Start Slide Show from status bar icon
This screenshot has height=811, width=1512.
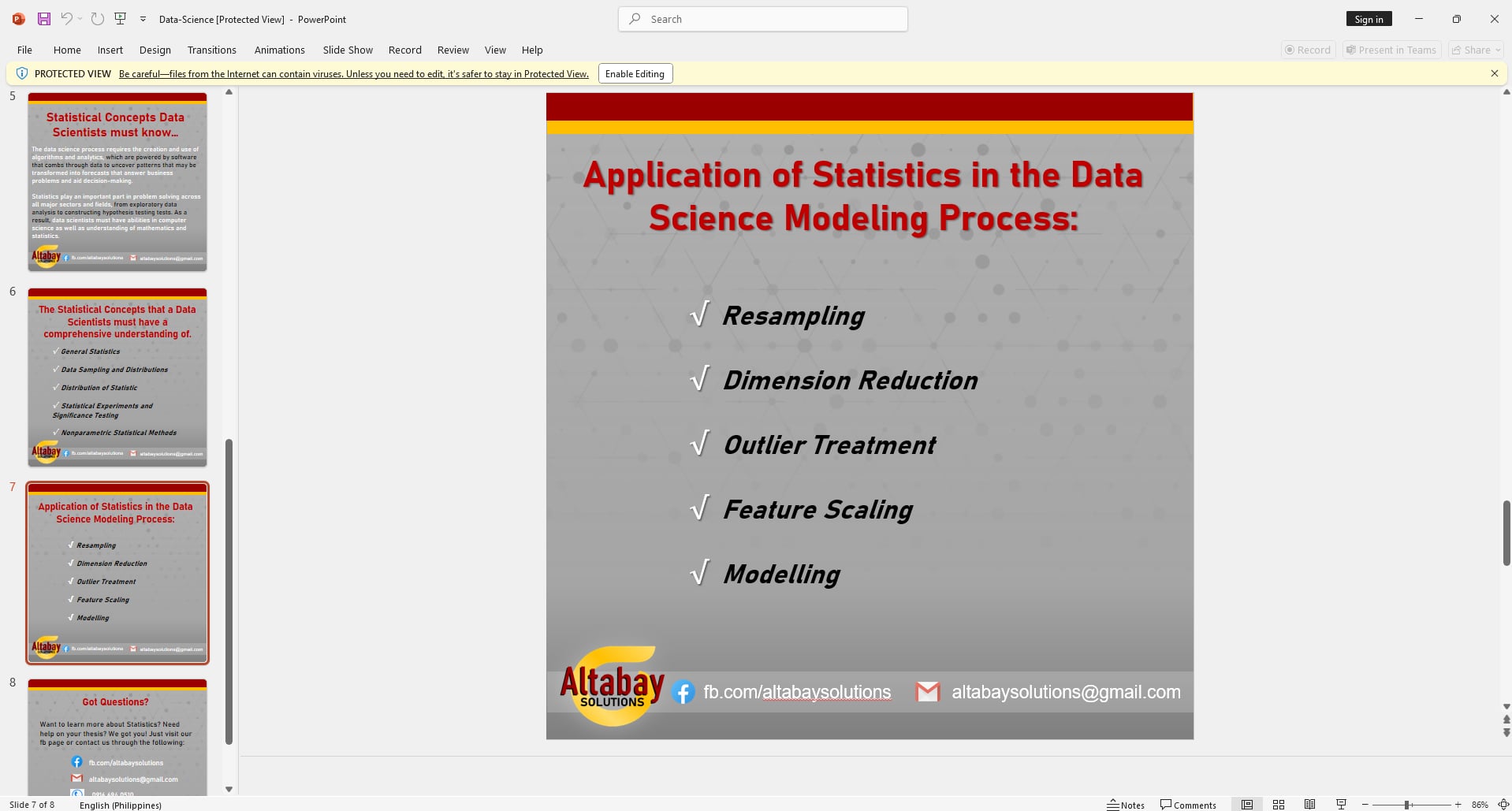[x=1341, y=805]
